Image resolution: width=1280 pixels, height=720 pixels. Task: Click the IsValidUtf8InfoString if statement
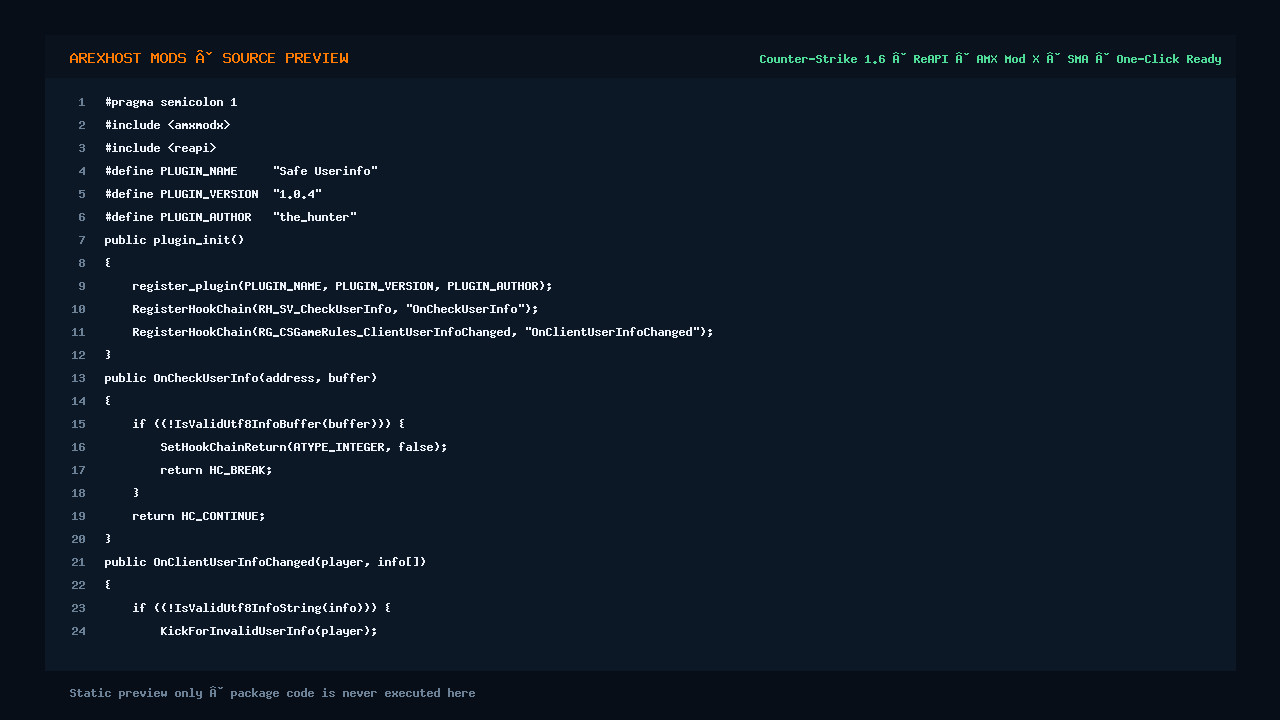click(261, 608)
